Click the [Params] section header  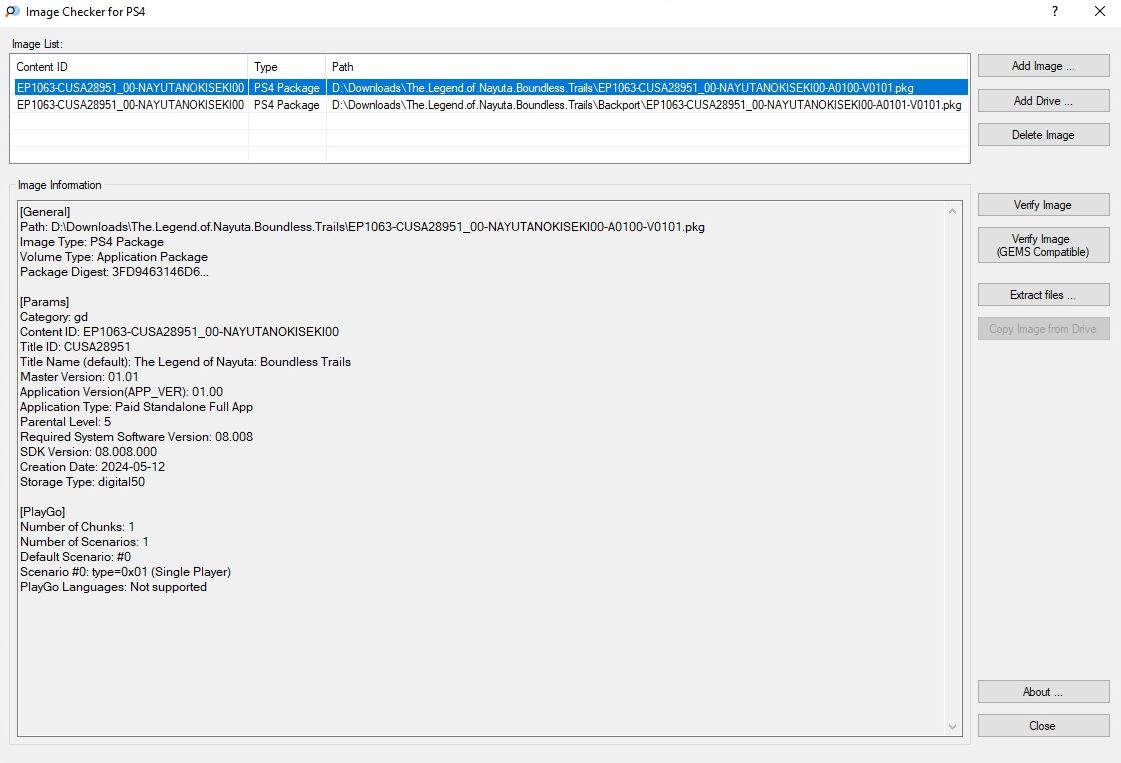tap(44, 302)
